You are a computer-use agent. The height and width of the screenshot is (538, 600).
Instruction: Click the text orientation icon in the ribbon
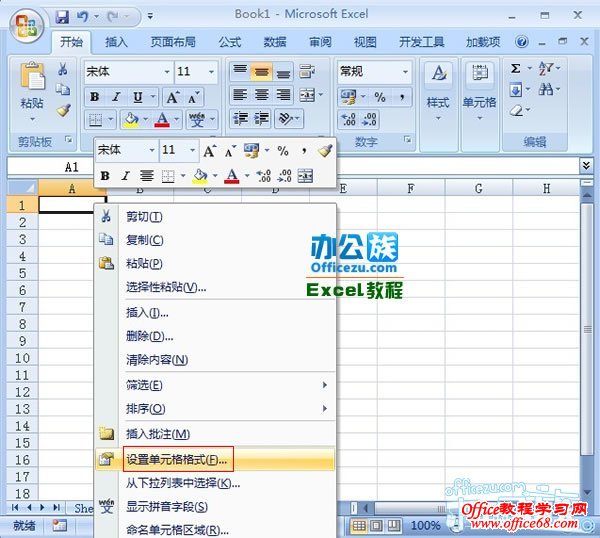point(285,118)
